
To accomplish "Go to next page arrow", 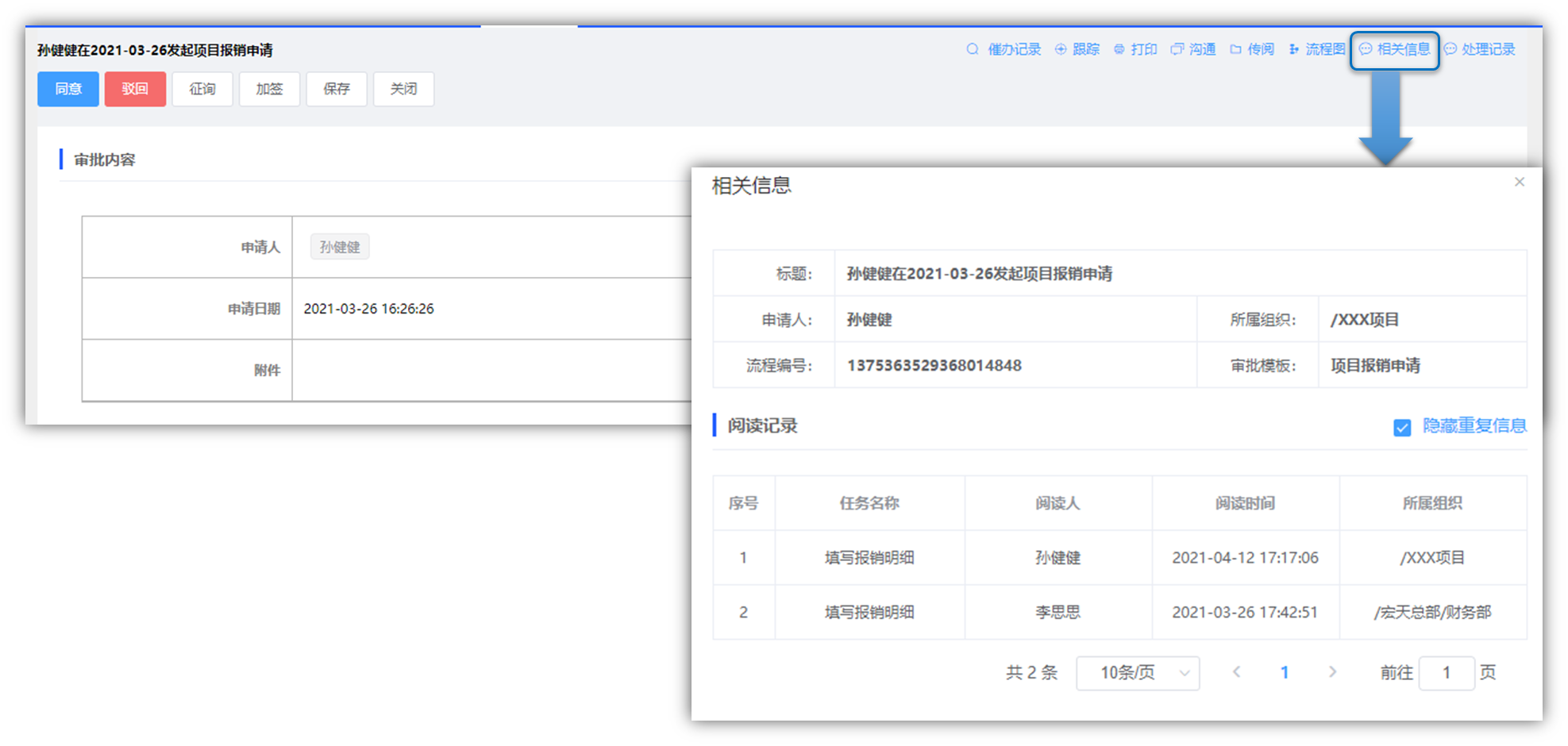I will point(1332,672).
